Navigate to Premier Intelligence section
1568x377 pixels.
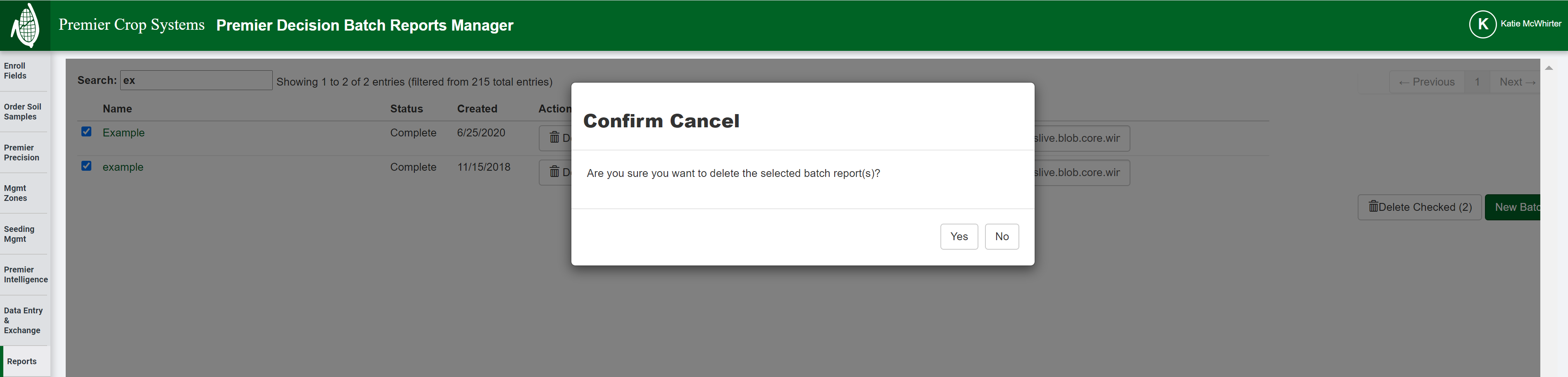pos(26,274)
